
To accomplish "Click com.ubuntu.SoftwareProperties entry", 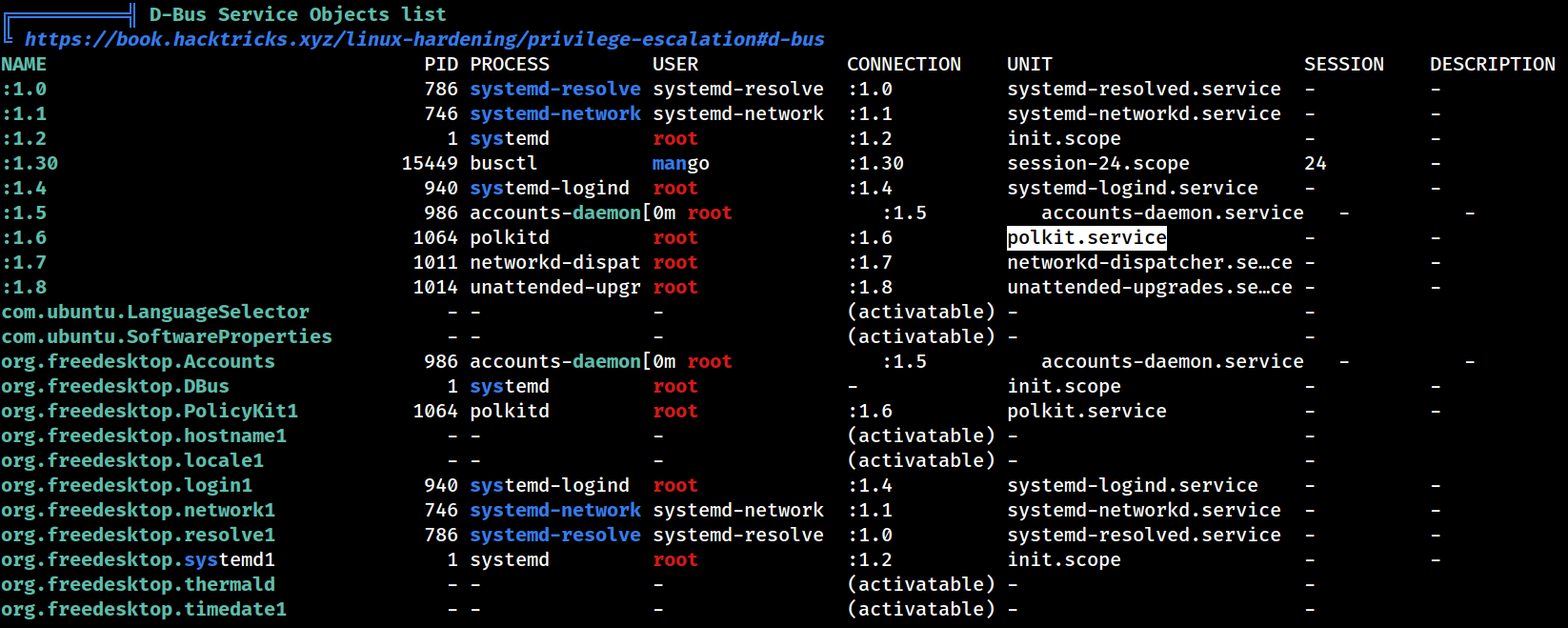I will point(167,336).
